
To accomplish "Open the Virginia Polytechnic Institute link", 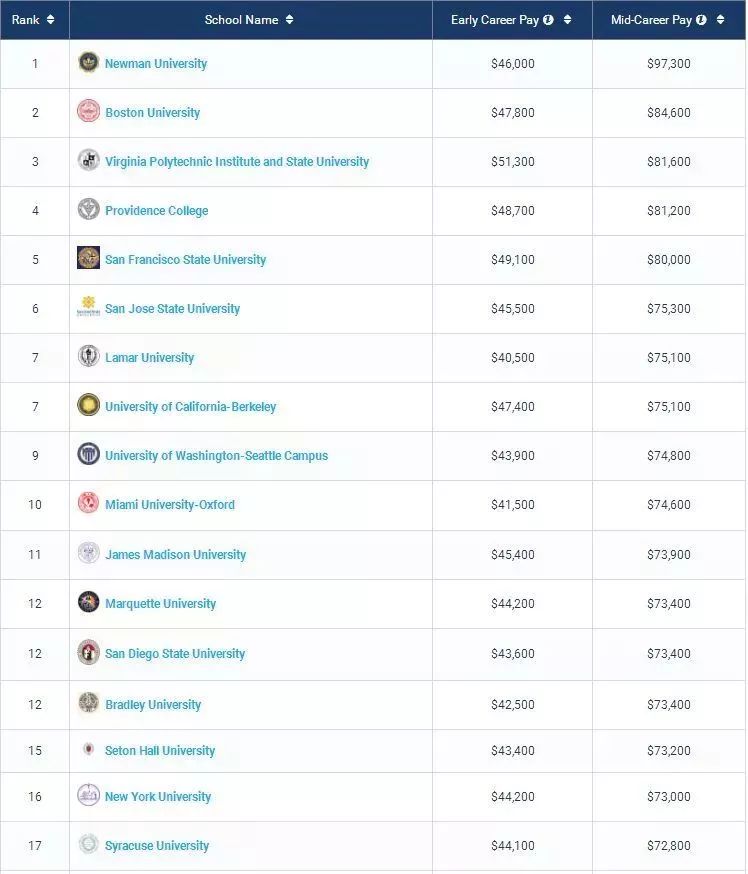I will [x=237, y=161].
